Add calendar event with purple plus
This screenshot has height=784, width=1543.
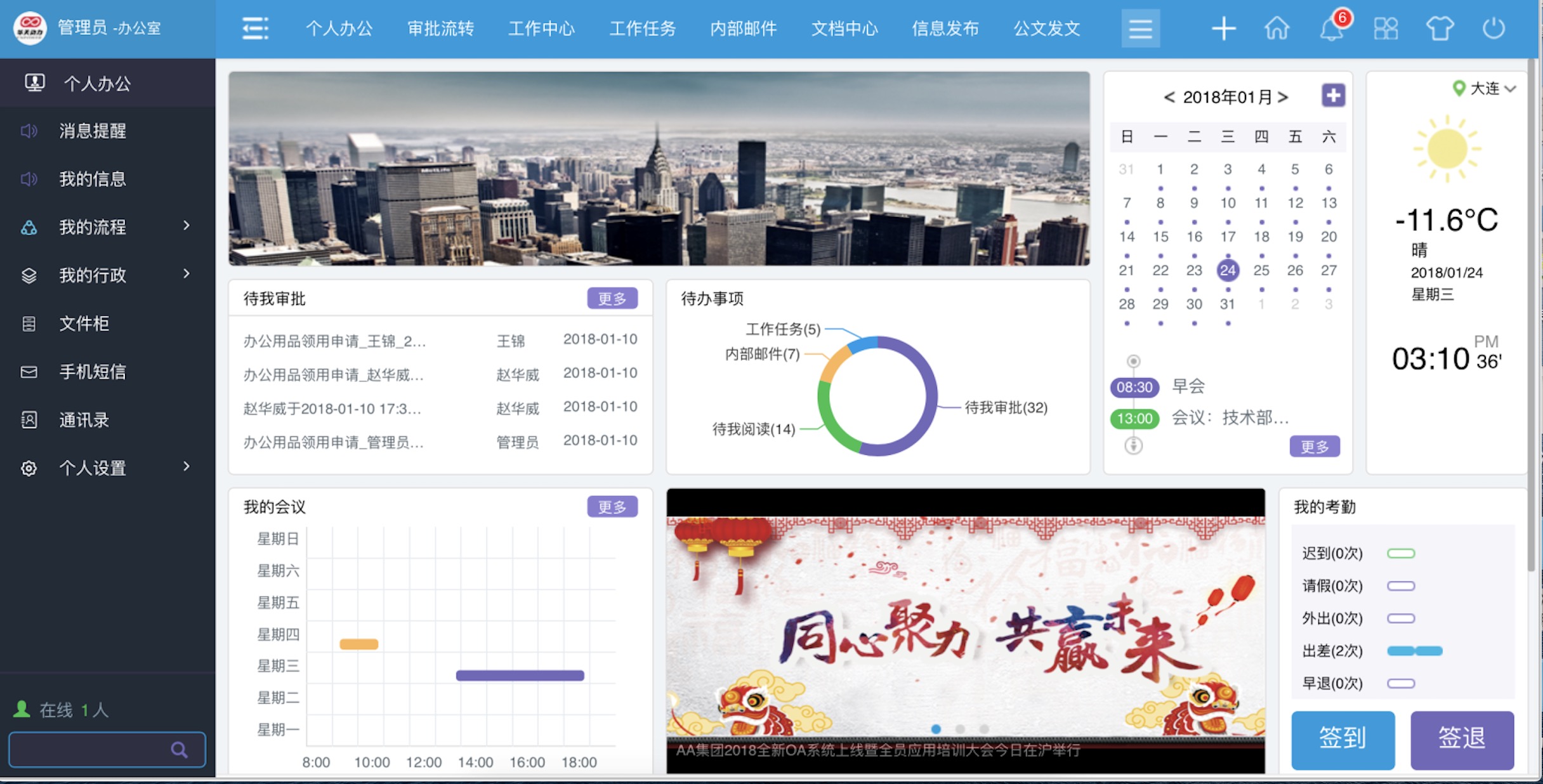[x=1333, y=96]
